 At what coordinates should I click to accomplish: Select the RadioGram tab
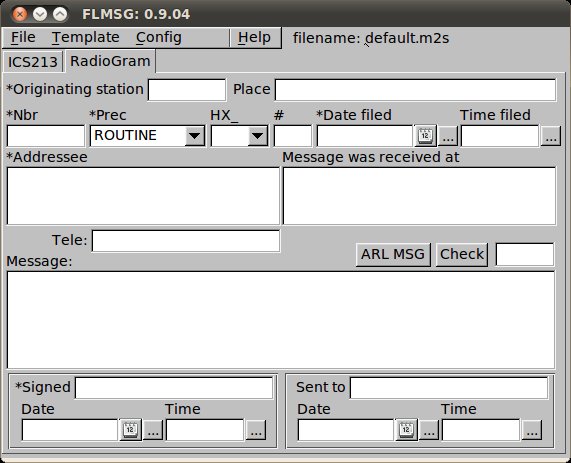[110, 61]
